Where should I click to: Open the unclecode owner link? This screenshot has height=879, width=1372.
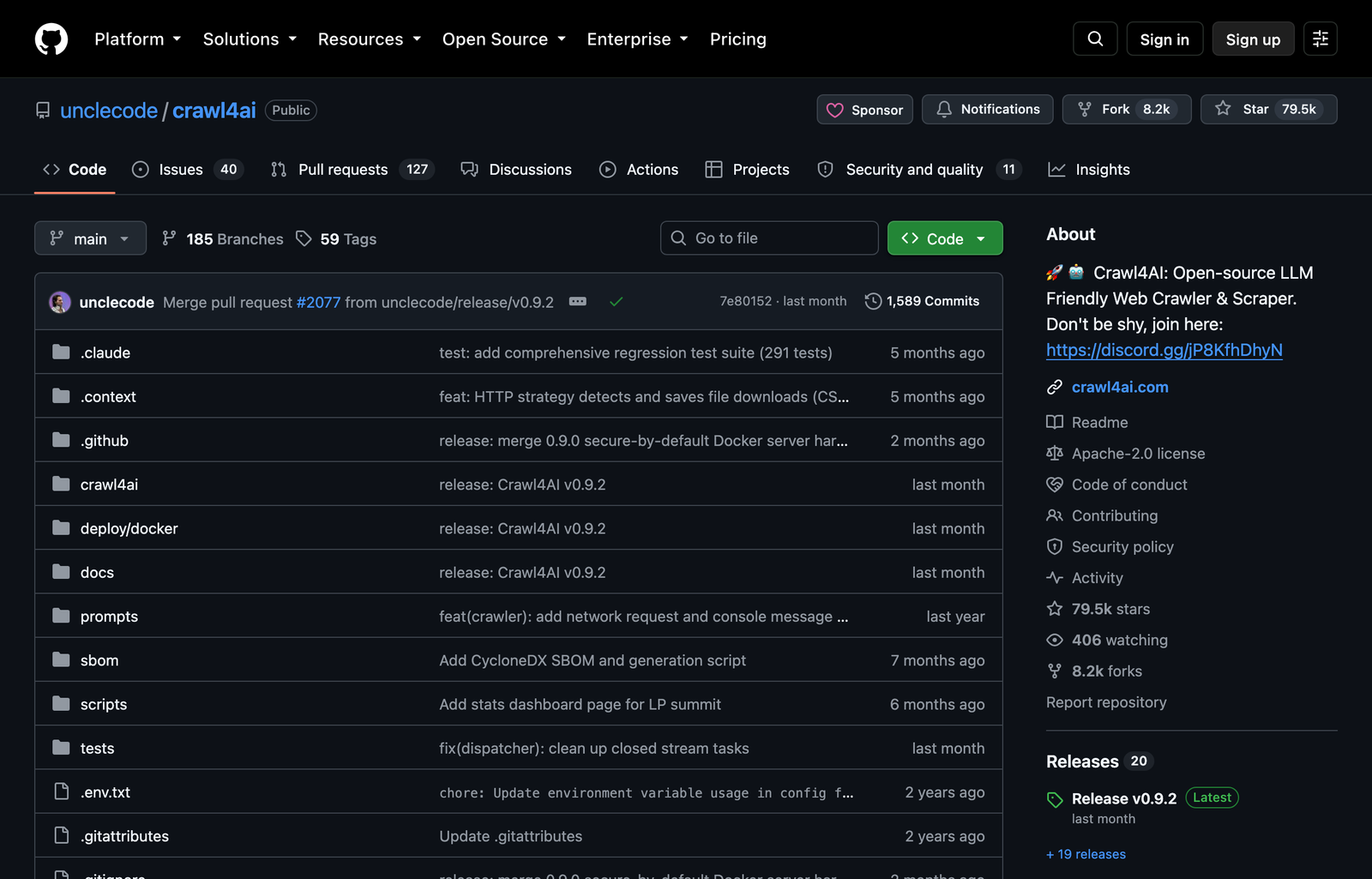point(109,111)
